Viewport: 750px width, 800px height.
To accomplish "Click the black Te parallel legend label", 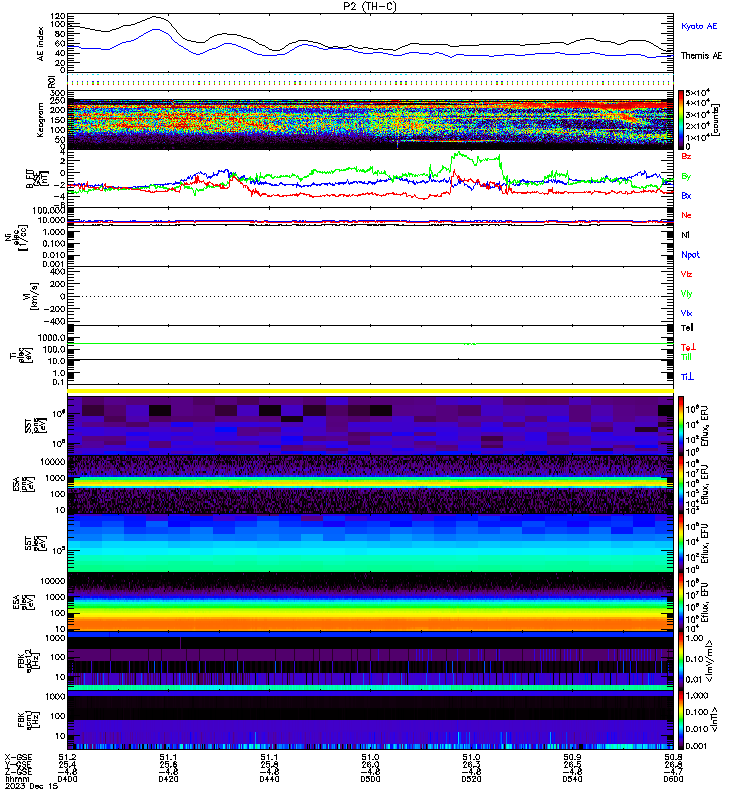I will [x=687, y=328].
